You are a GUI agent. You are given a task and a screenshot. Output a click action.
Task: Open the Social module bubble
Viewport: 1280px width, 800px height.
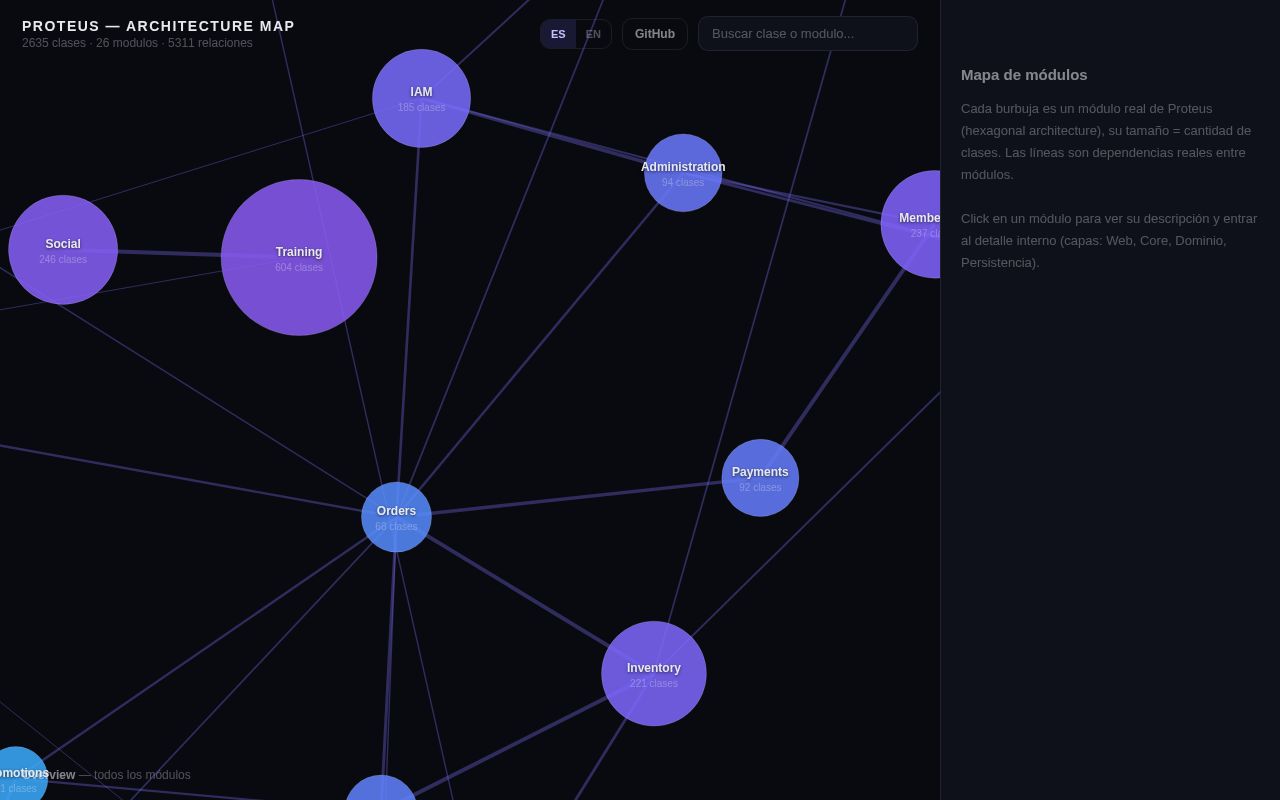[x=63, y=250]
